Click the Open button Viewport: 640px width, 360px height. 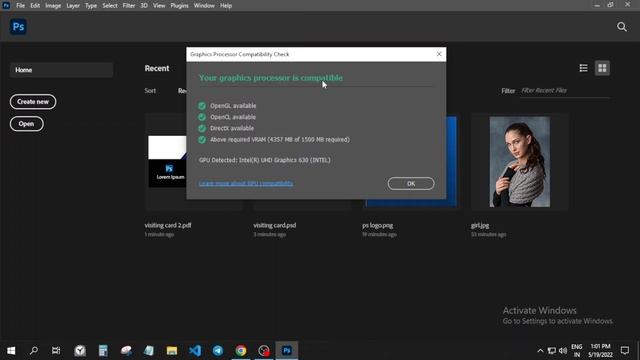coord(27,124)
